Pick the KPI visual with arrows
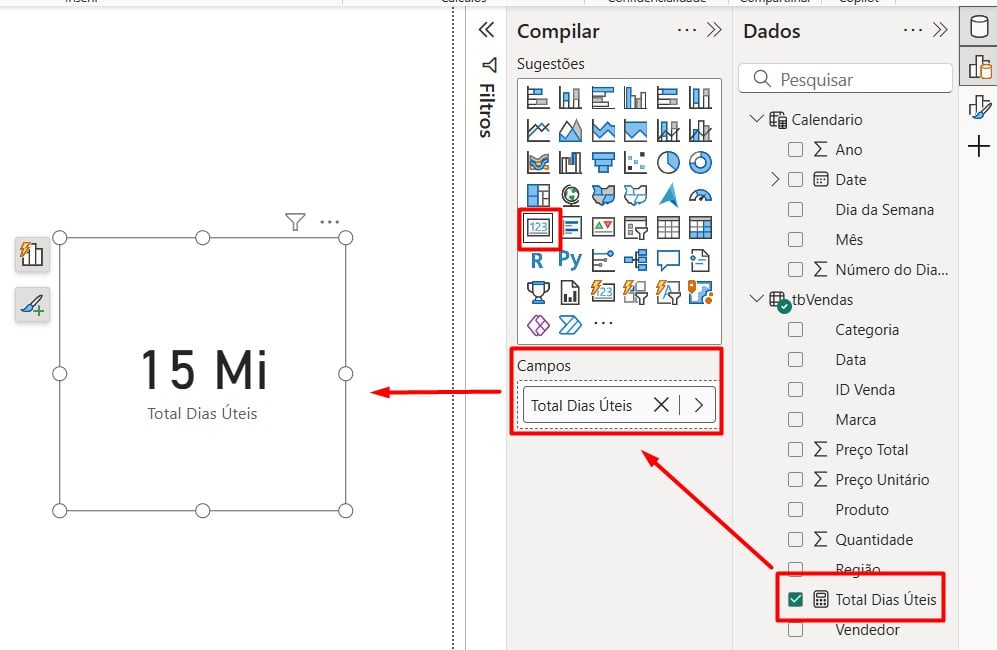The height and width of the screenshot is (650, 997). point(603,228)
